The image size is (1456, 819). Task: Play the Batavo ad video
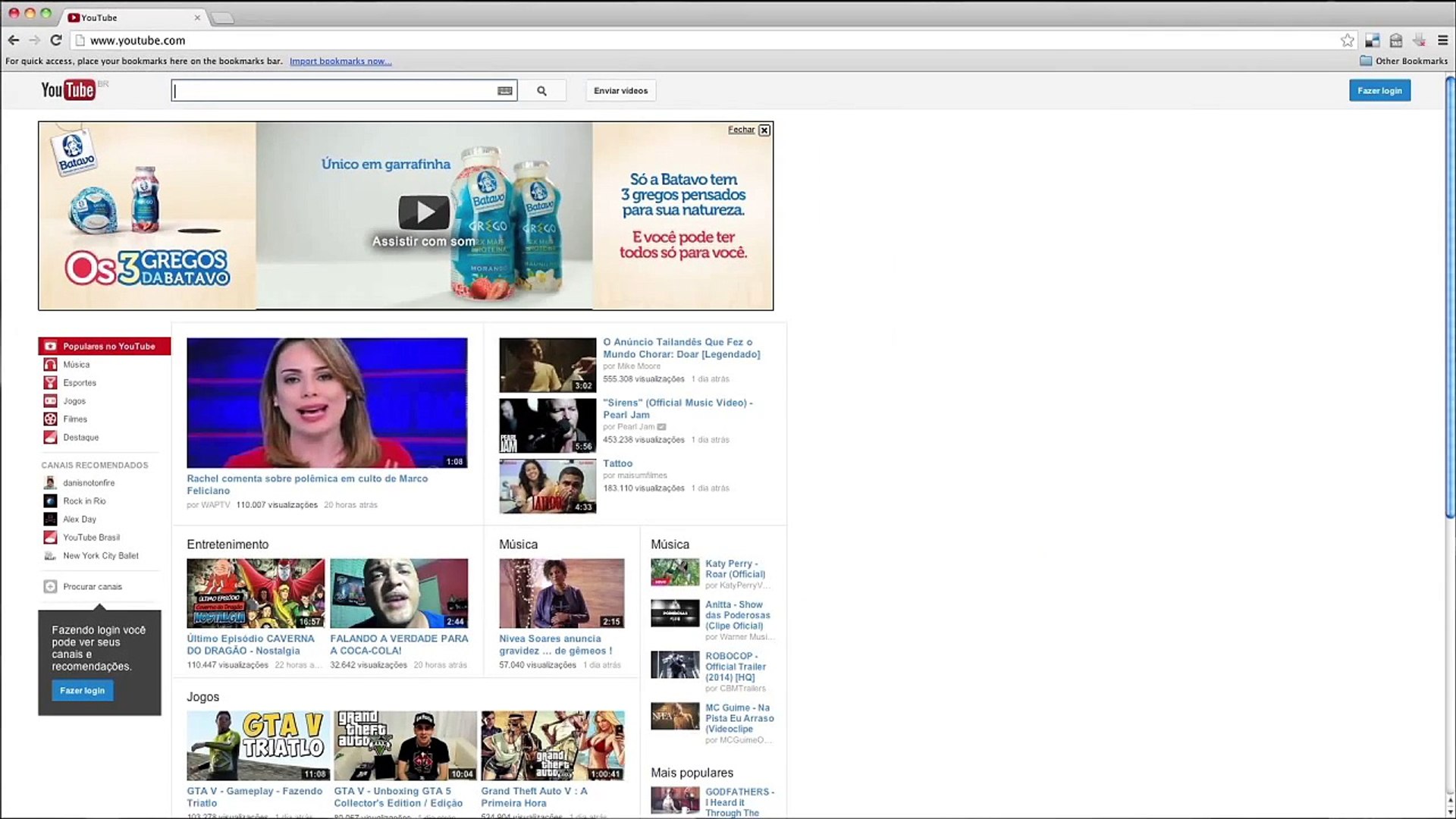424,212
